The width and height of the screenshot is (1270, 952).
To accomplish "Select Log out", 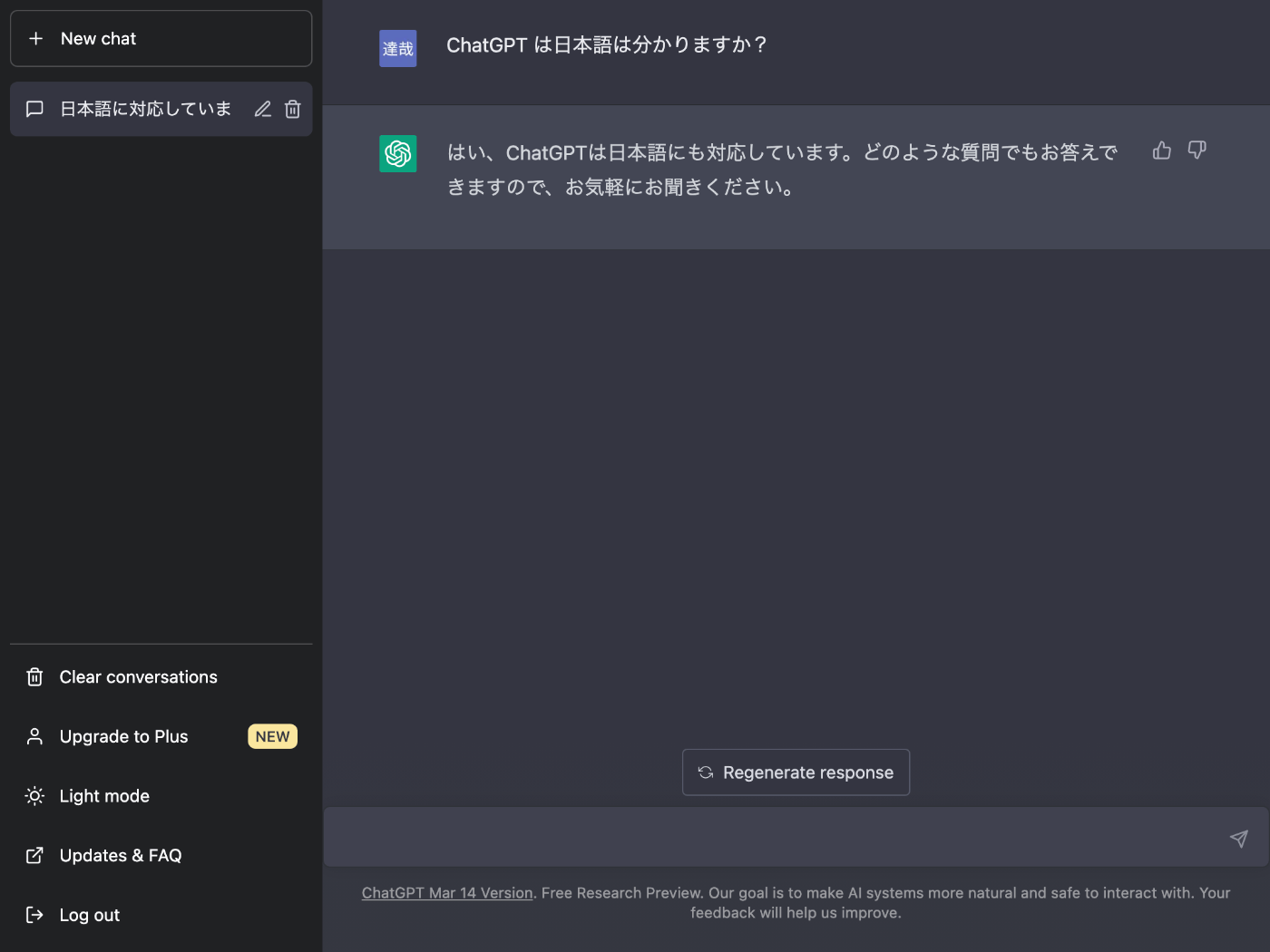I will pos(161,915).
